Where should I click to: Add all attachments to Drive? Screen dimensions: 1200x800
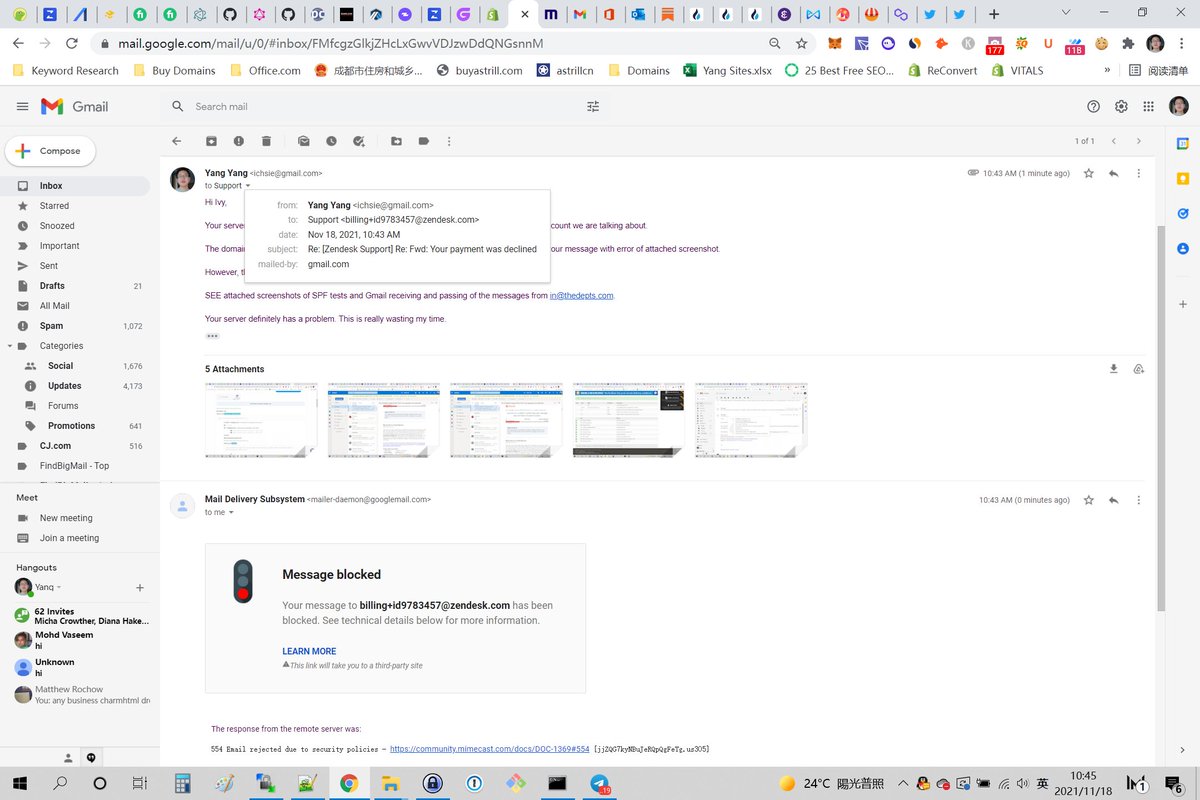(x=1139, y=369)
